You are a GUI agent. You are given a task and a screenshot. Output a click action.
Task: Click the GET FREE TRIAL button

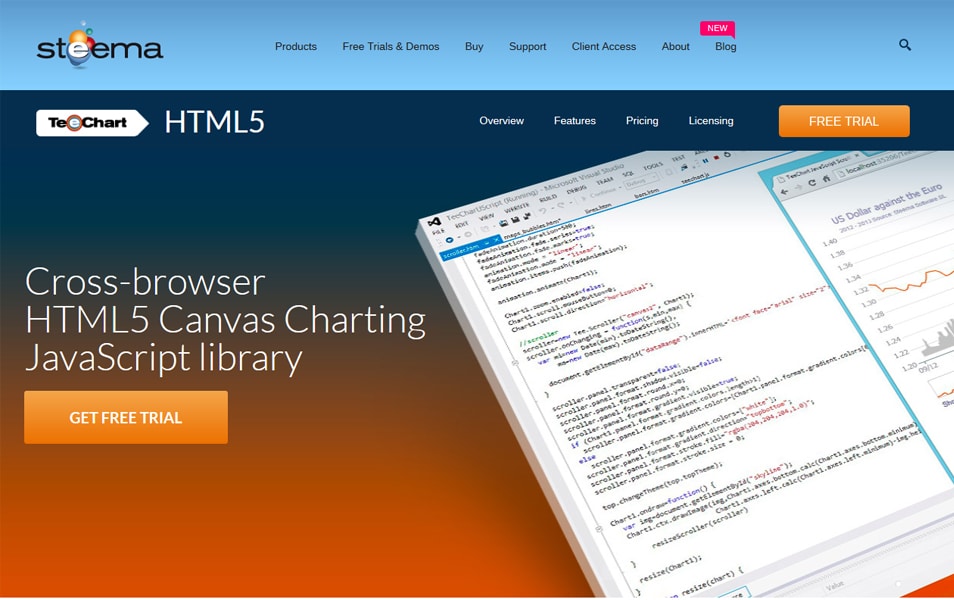pos(126,417)
